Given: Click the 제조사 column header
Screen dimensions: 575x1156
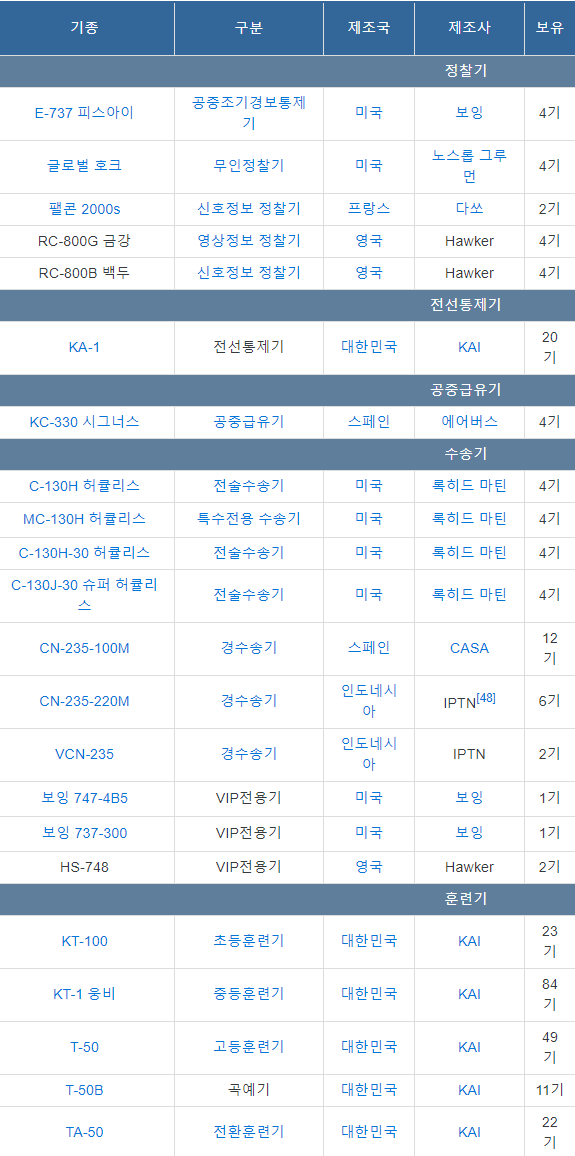Looking at the screenshot, I should [470, 29].
